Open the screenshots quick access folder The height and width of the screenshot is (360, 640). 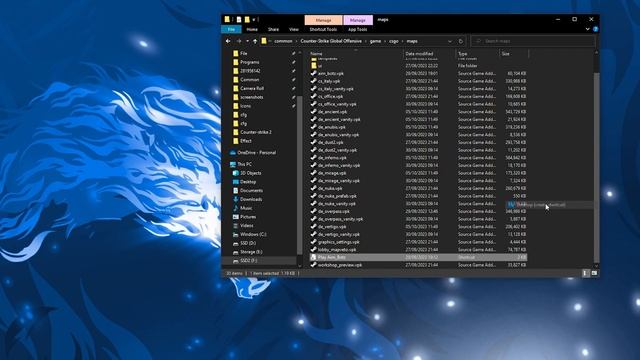click(x=251, y=97)
